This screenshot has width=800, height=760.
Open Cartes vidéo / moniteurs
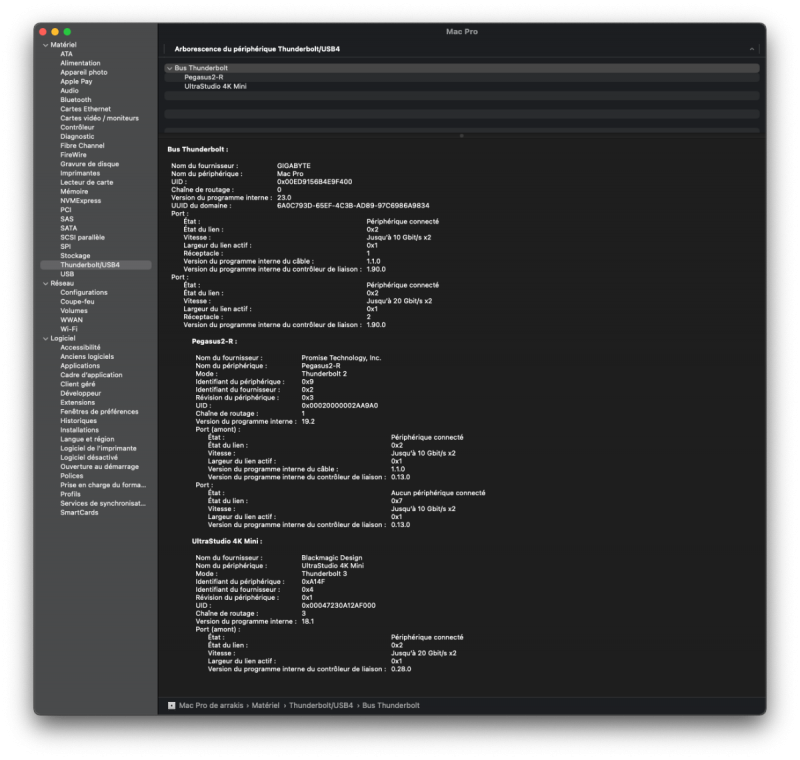99,118
